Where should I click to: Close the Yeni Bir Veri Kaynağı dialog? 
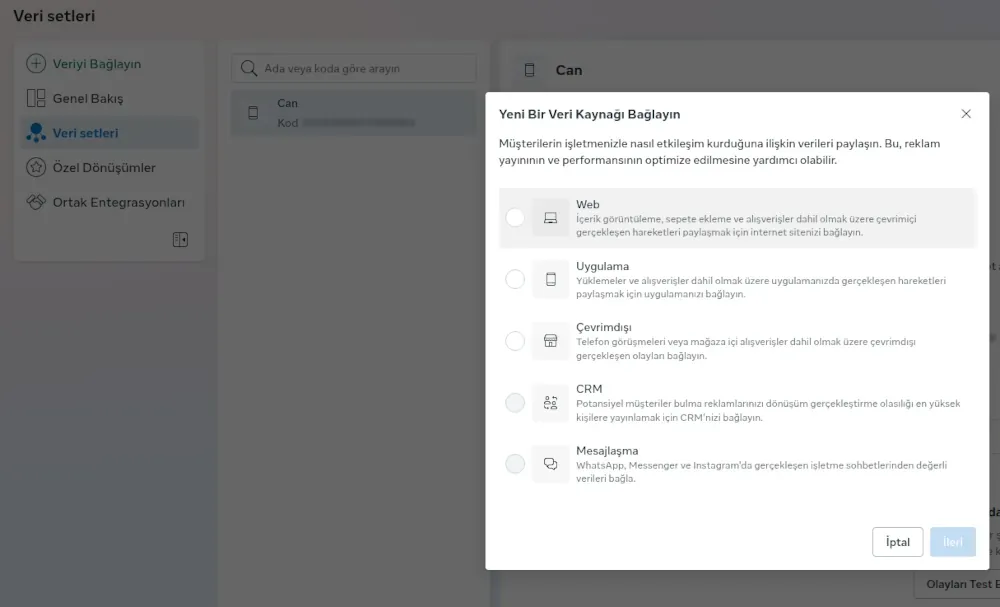click(x=966, y=114)
